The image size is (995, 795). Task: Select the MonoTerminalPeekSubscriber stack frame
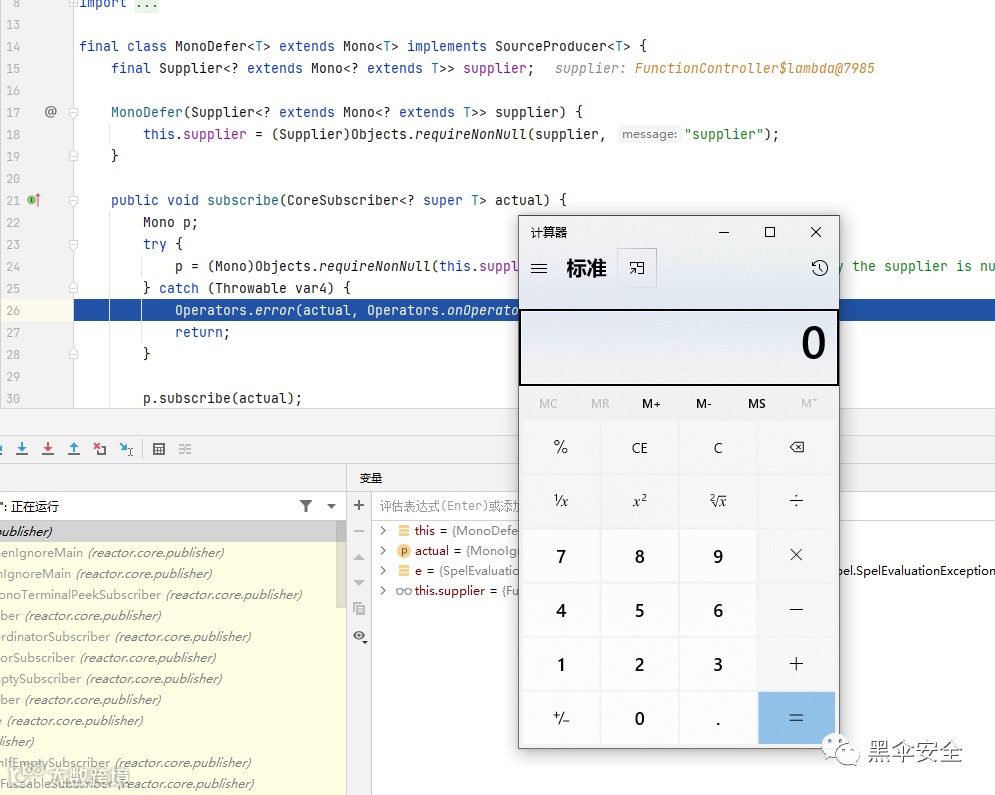tap(169, 595)
